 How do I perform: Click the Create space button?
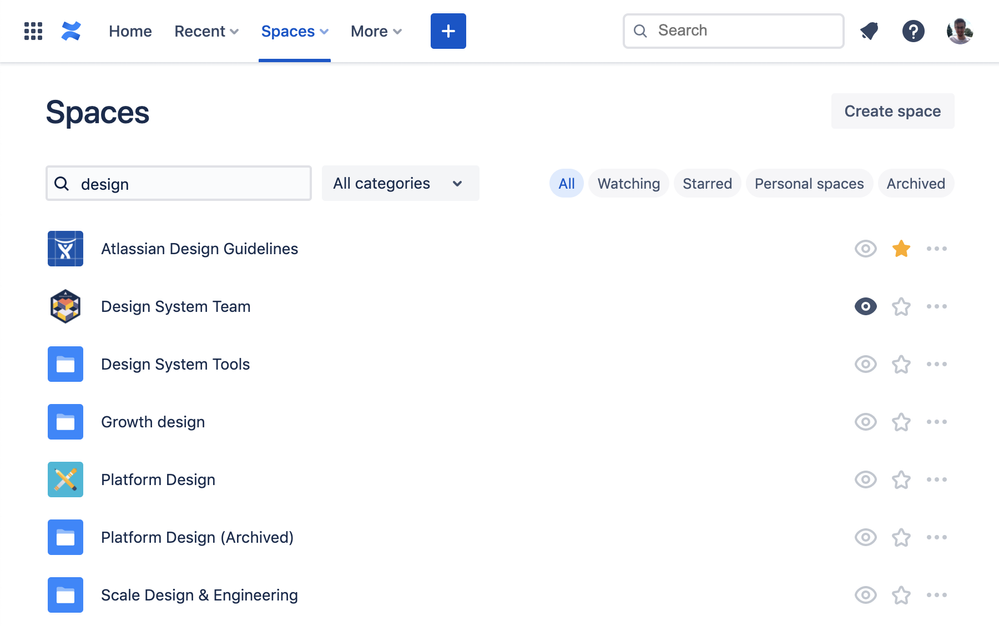[x=891, y=111]
